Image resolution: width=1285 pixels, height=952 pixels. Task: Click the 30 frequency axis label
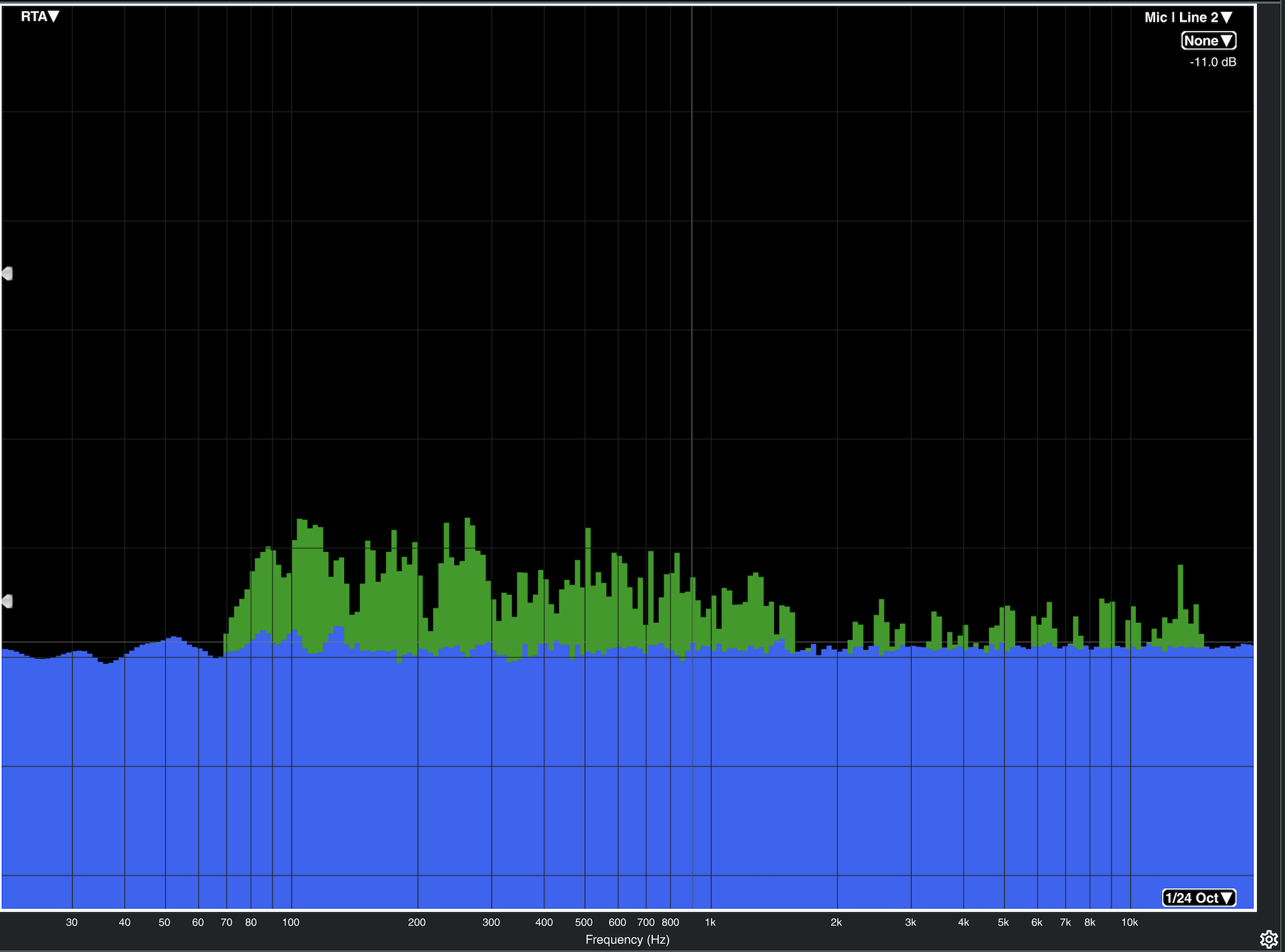[x=72, y=922]
